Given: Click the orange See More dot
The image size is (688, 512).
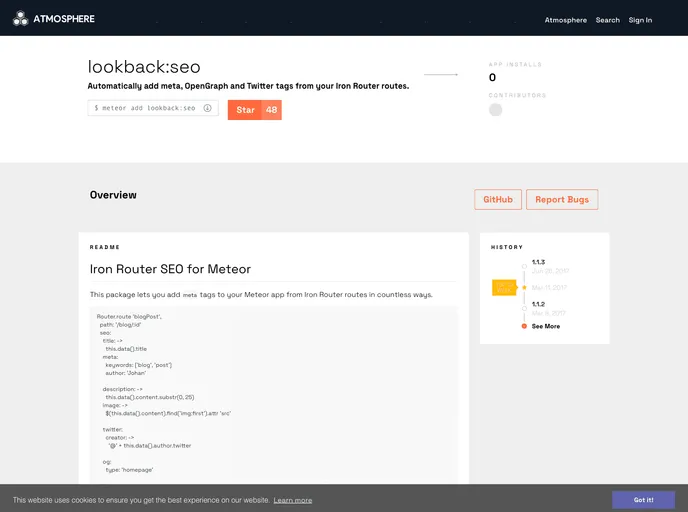Looking at the screenshot, I should (x=524, y=326).
